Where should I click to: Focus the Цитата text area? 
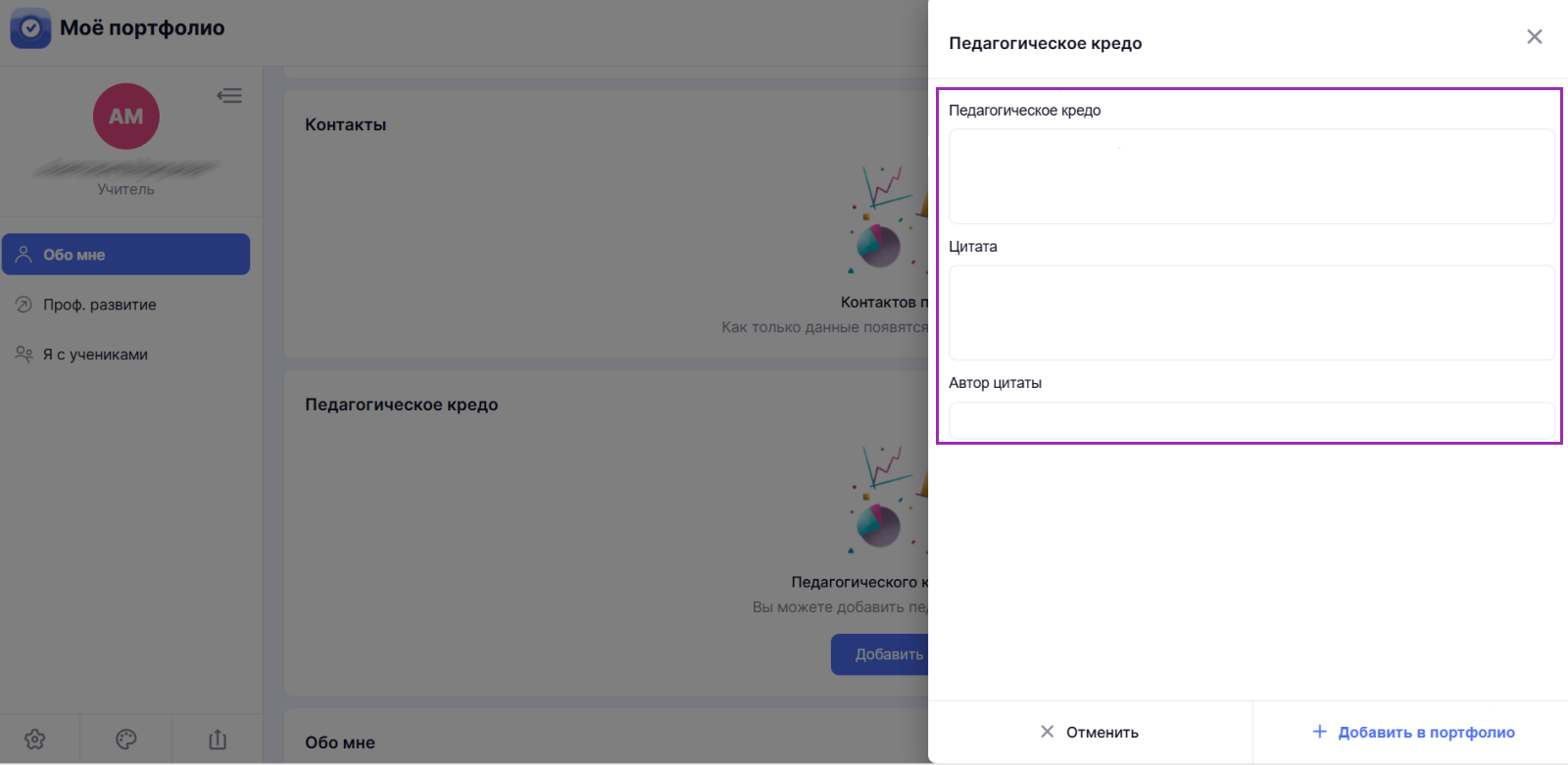click(x=1251, y=312)
